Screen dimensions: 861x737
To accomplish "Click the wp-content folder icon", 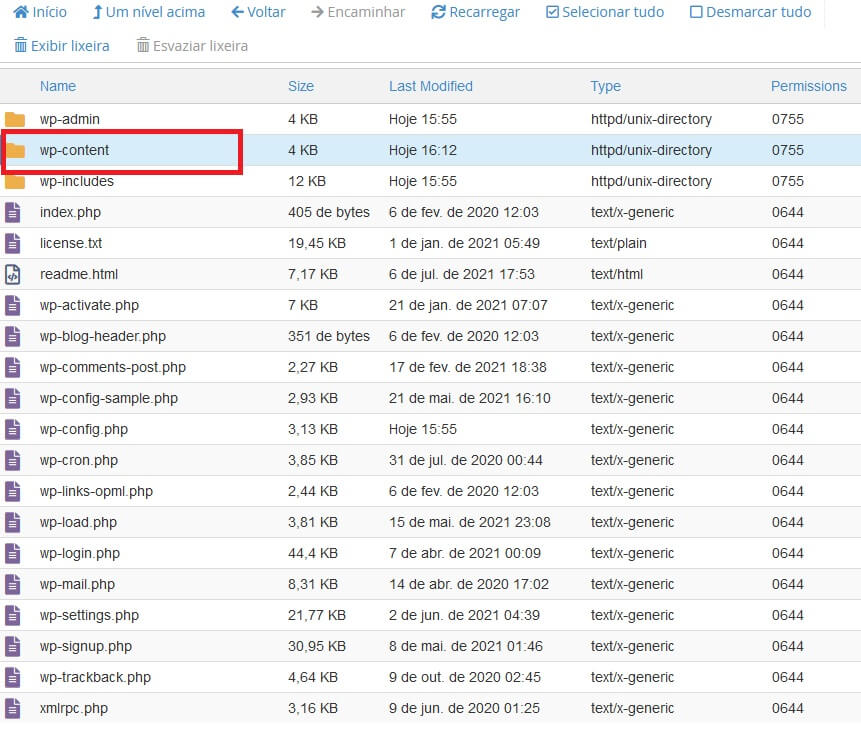I will 15,150.
